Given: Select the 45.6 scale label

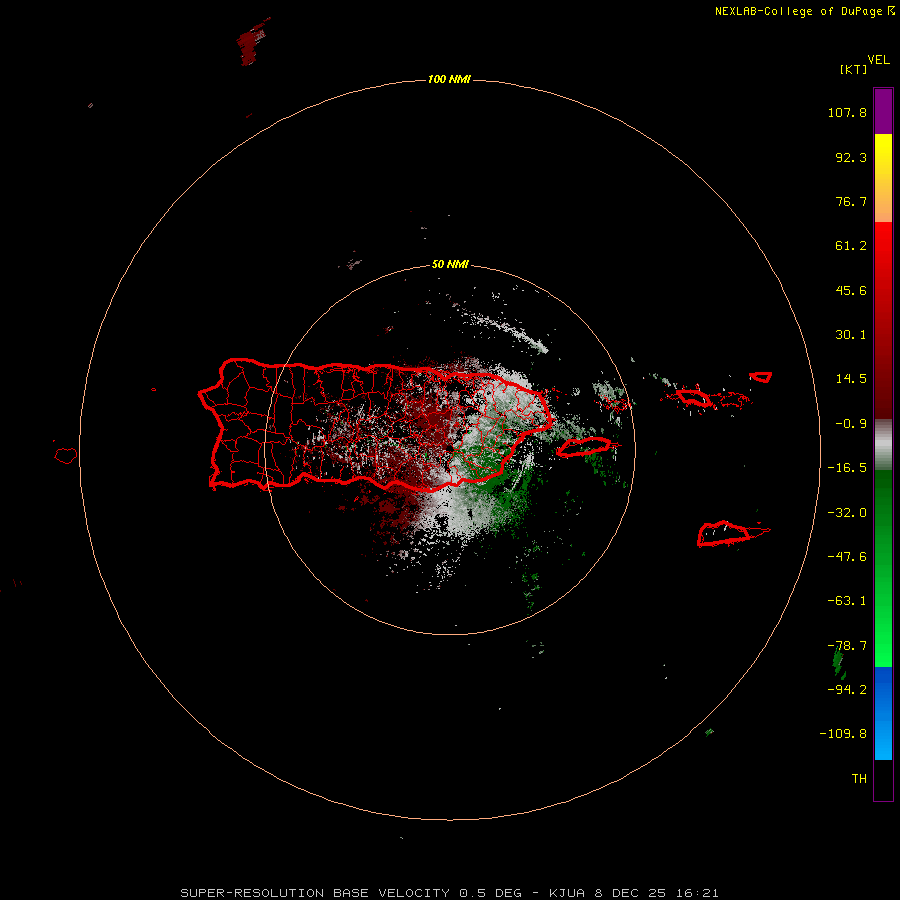Looking at the screenshot, I should (851, 290).
